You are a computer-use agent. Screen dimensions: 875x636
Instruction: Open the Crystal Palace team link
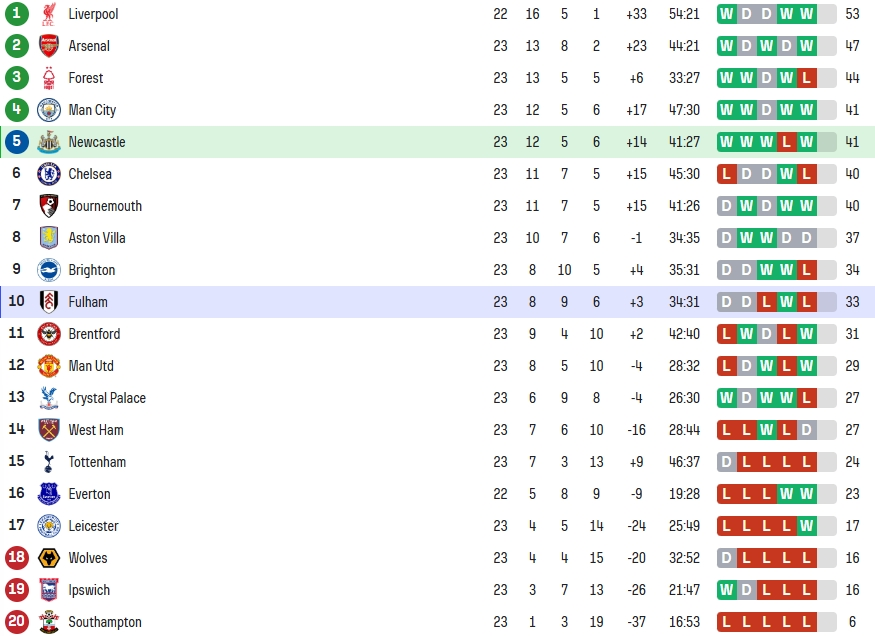(x=107, y=398)
